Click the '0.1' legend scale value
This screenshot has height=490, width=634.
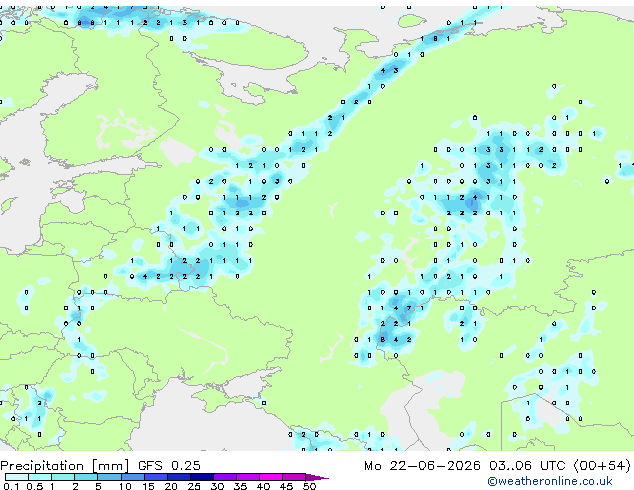click(11, 486)
